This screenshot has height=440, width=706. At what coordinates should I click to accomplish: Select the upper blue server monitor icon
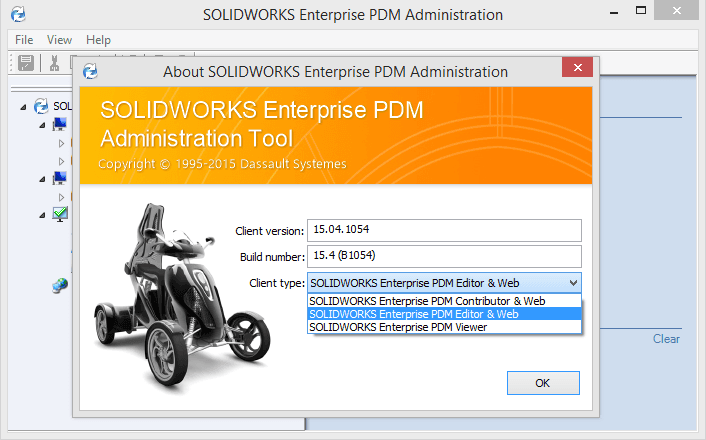[x=60, y=124]
